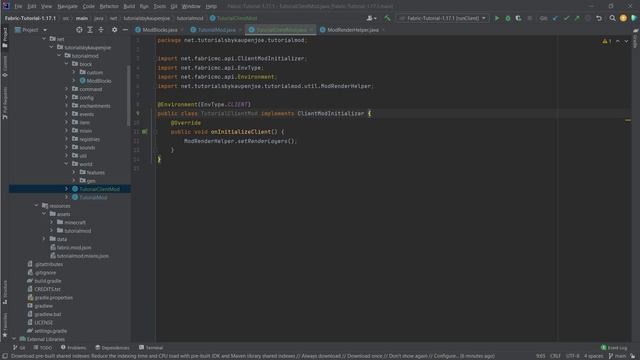Select fabric.mod.json in tree
Screen dimensions: 640x360
coord(74,247)
